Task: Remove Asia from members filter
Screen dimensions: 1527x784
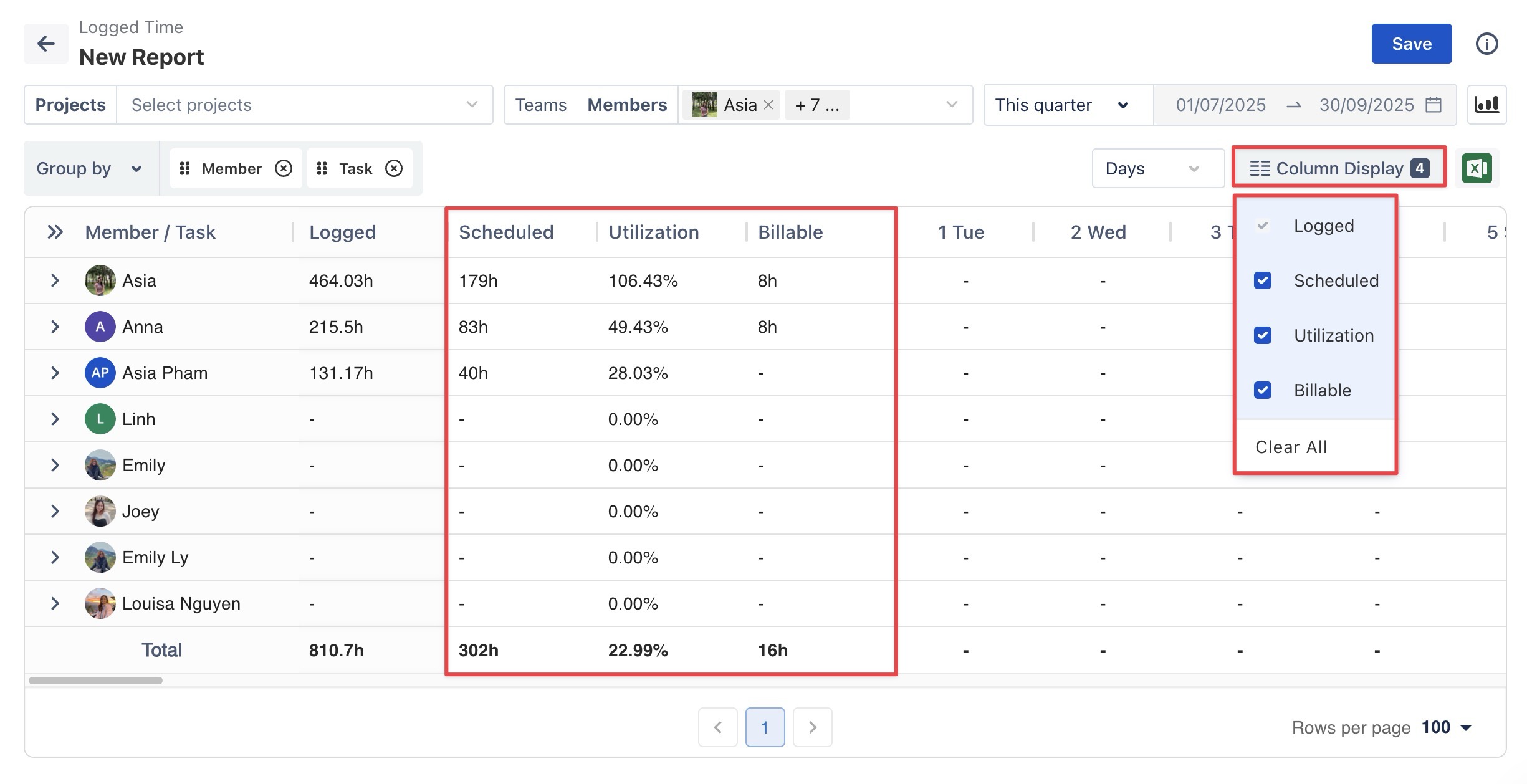Action: (768, 105)
